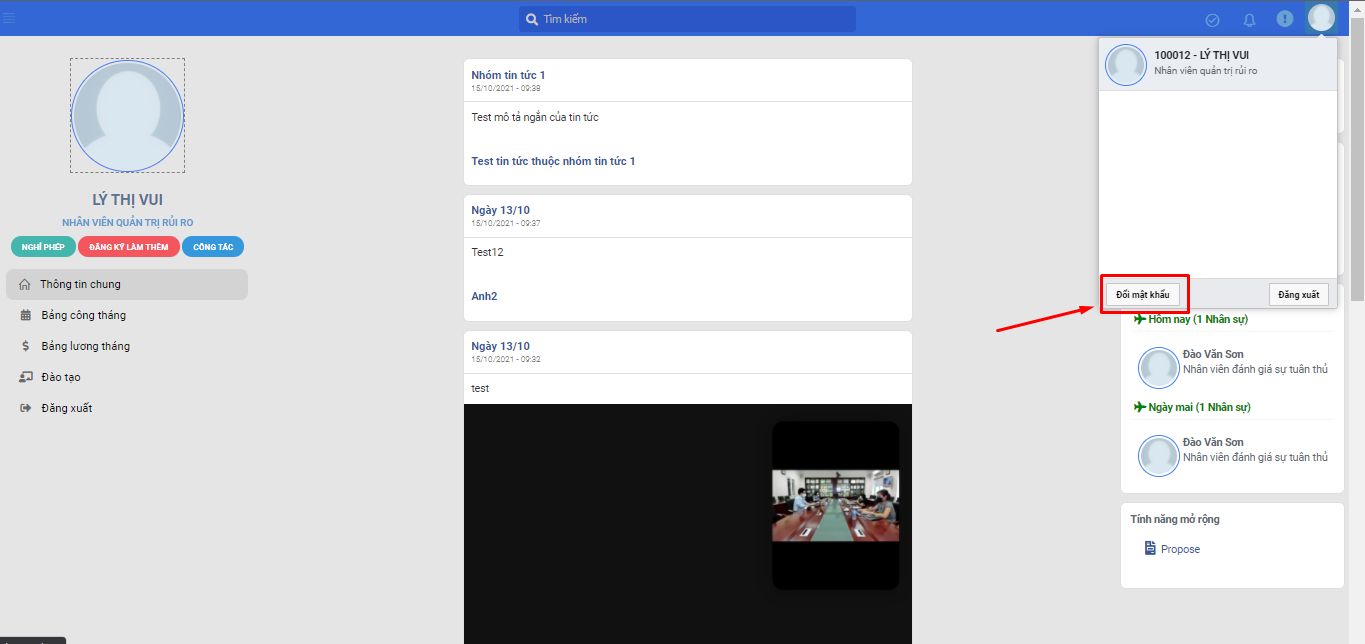Screen dimensions: 1365x644
Task: Click the Đổi mật khẩu button
Action: pos(1143,294)
